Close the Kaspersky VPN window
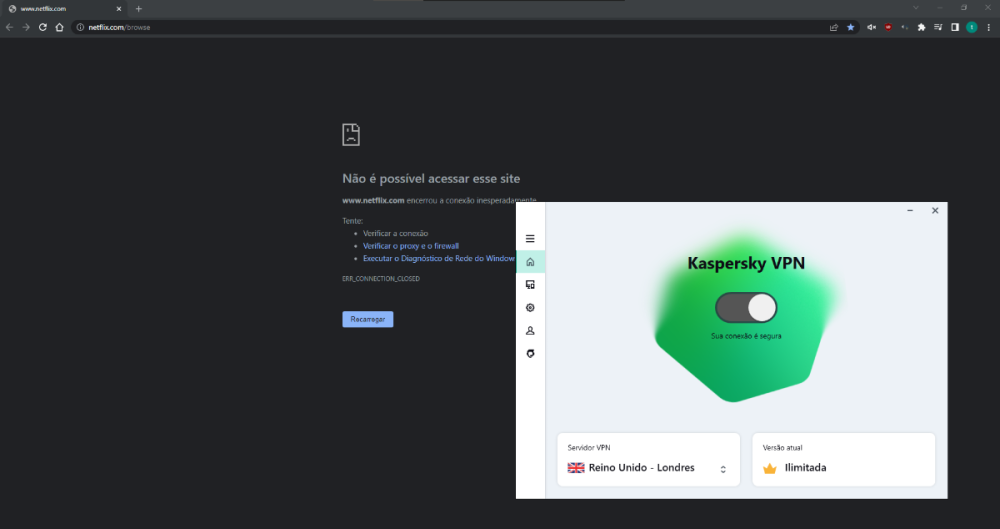This screenshot has width=1000, height=529. point(935,211)
